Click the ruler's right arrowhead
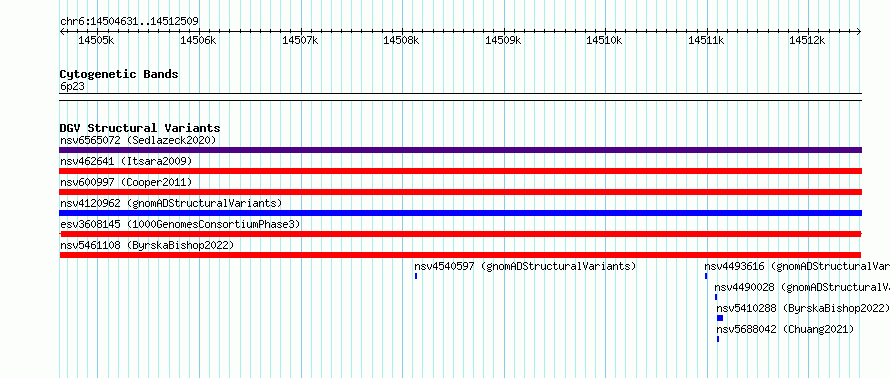The height and width of the screenshot is (378, 890). point(859,32)
